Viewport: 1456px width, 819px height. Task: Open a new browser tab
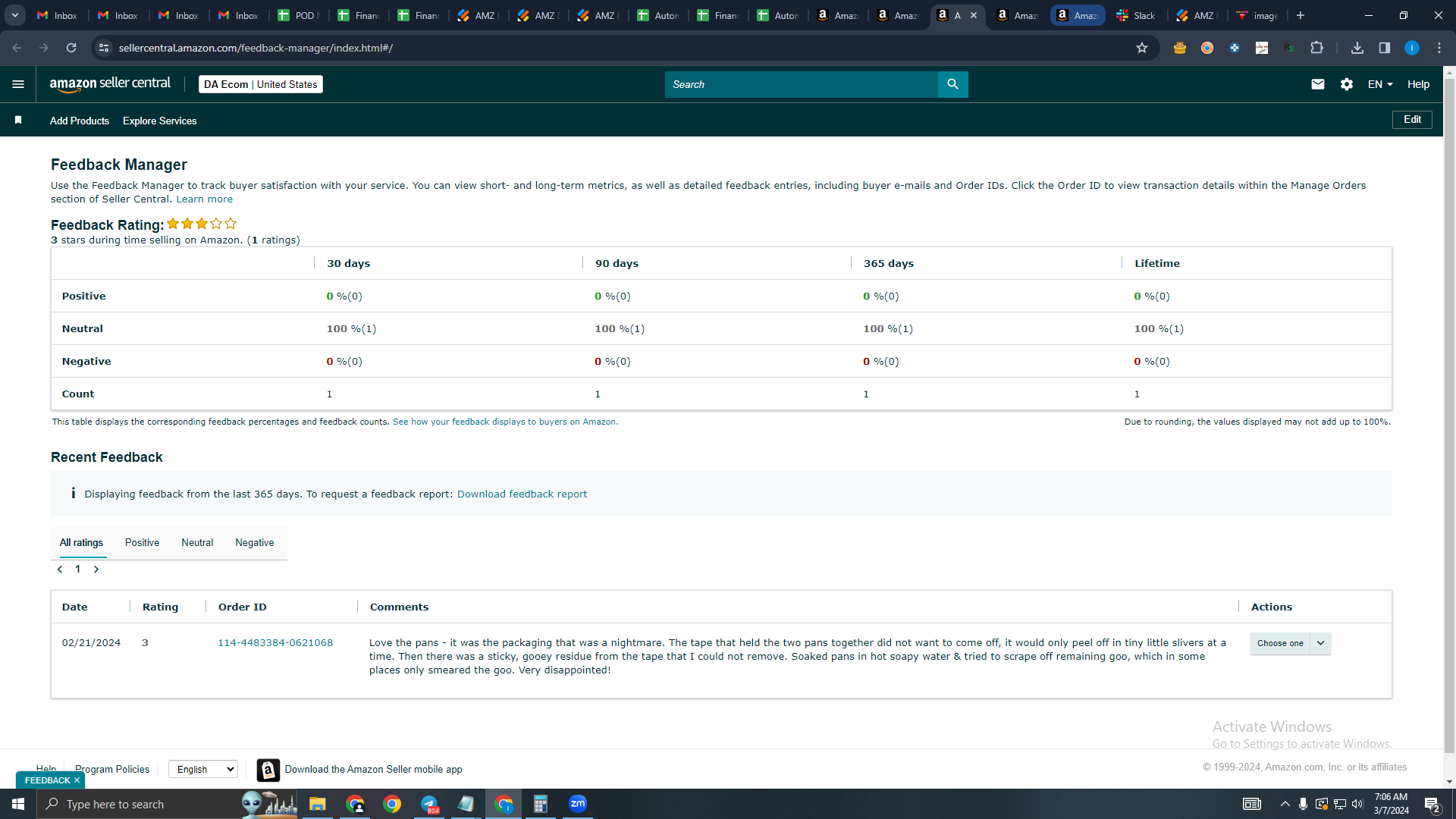click(1301, 15)
